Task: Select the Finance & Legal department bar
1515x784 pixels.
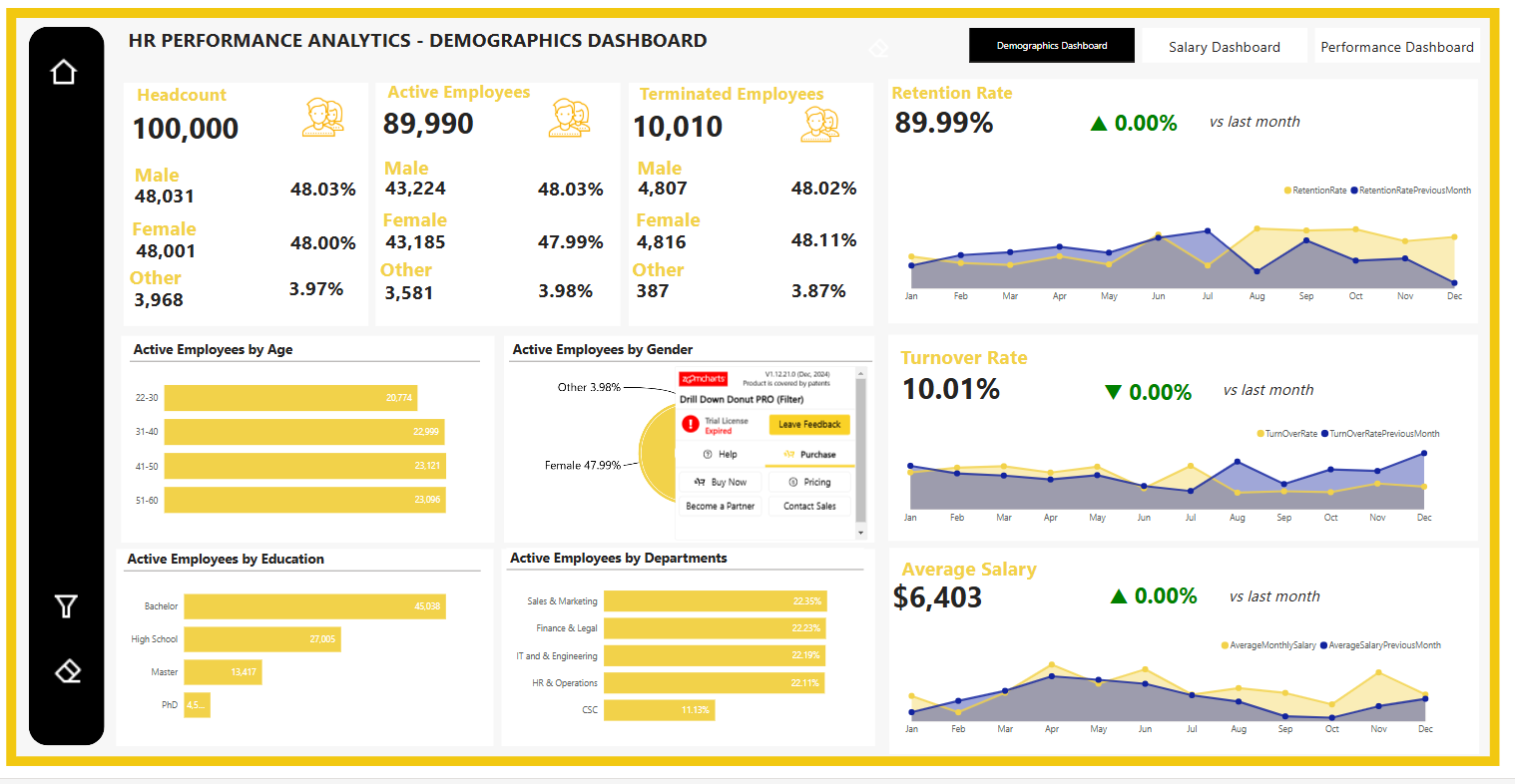Action: pyautogui.click(x=715, y=628)
